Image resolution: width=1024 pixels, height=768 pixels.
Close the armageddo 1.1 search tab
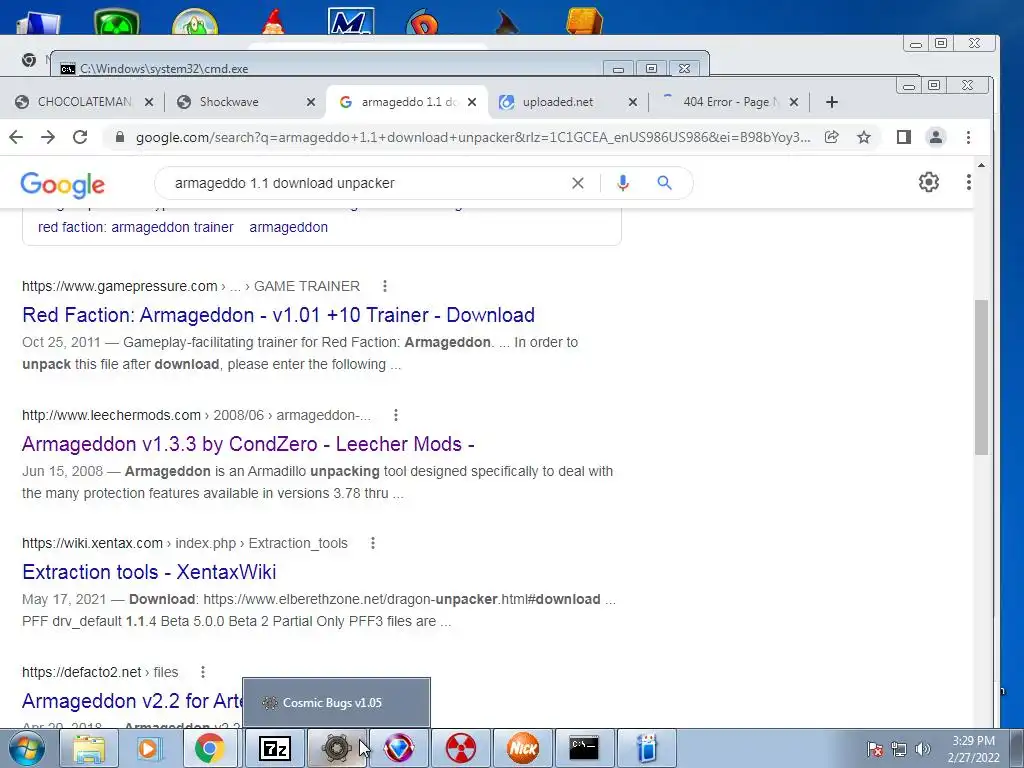(x=472, y=102)
